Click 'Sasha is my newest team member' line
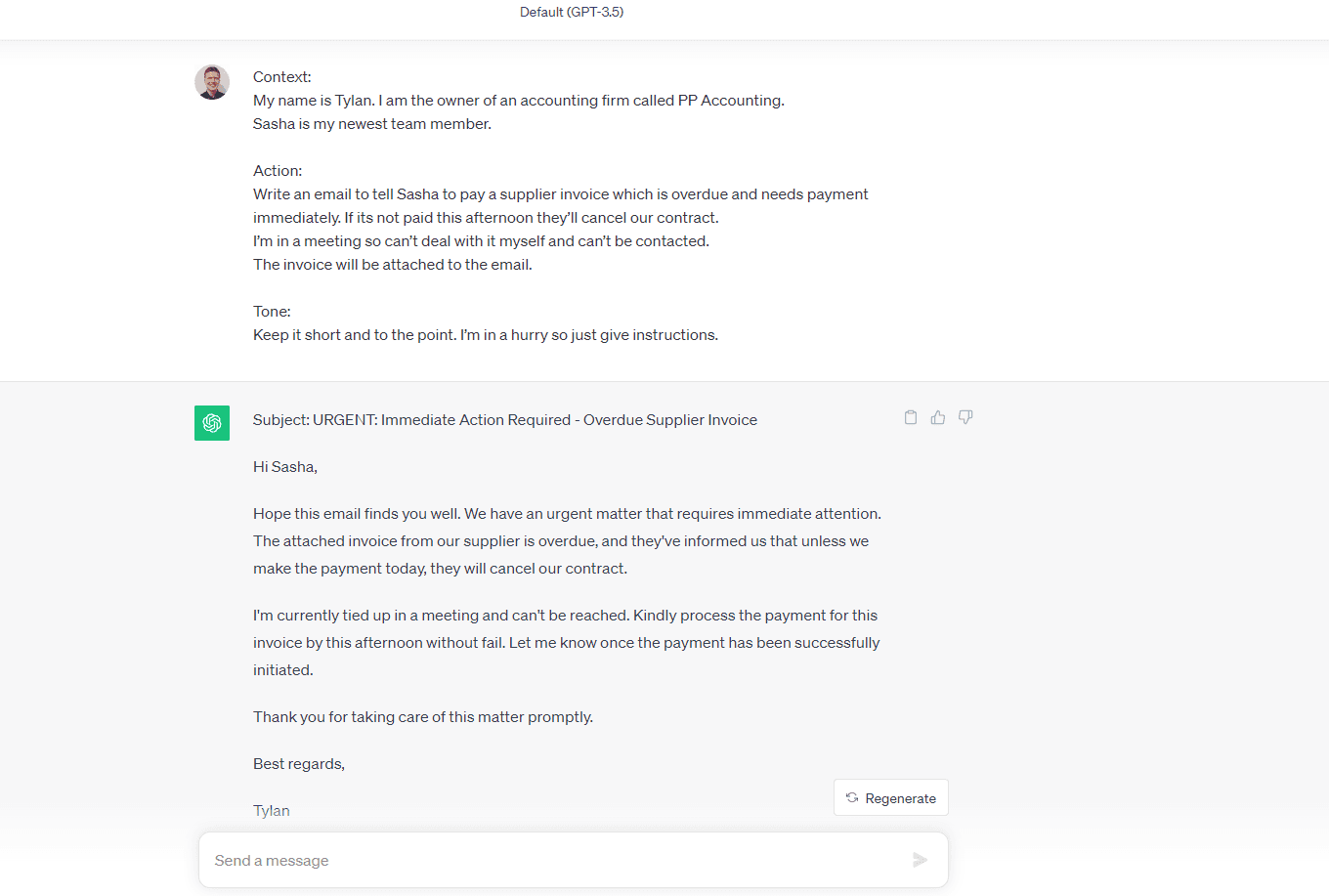1329x896 pixels. pos(372,124)
